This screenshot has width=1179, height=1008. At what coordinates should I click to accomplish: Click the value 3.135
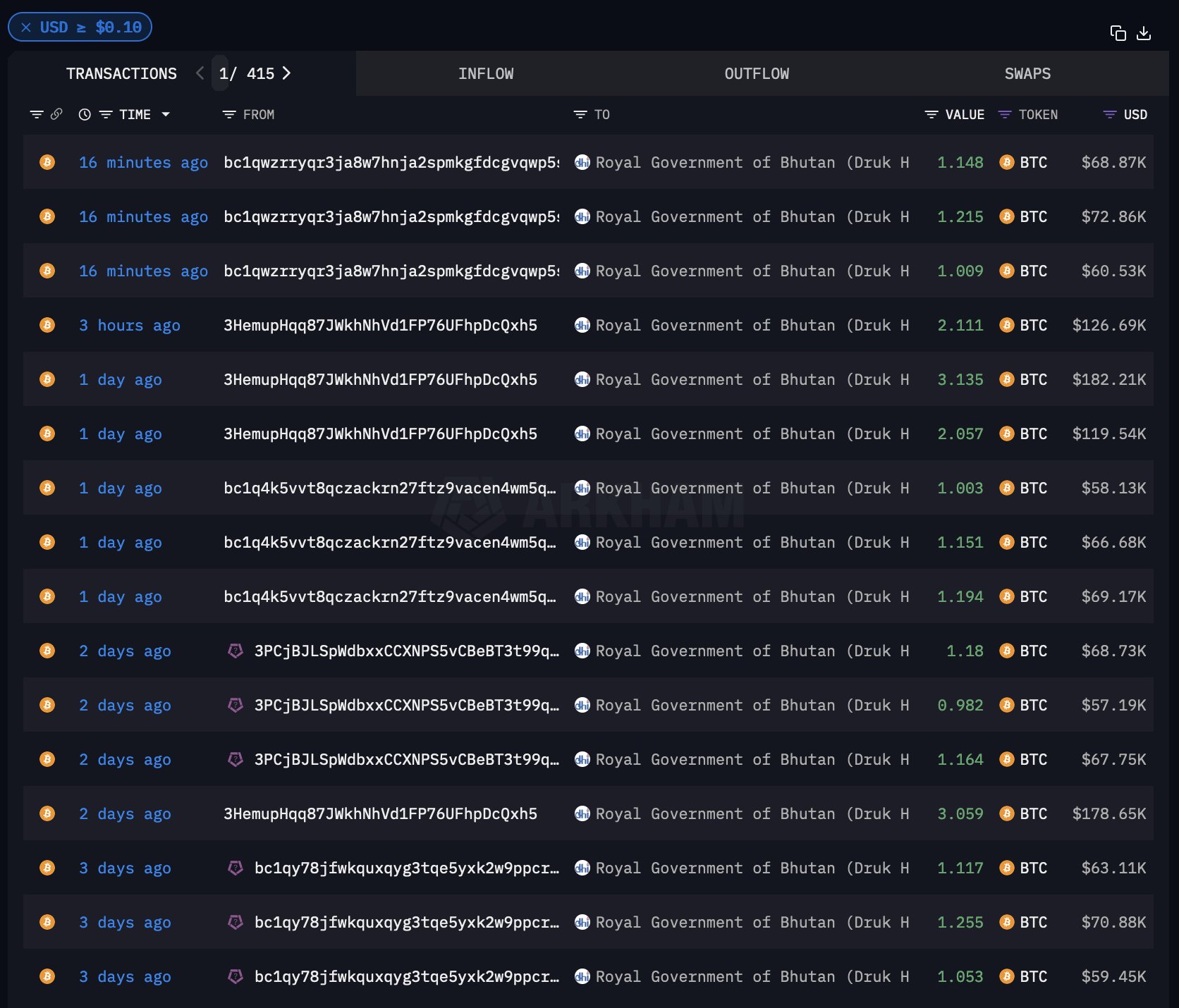coord(960,379)
